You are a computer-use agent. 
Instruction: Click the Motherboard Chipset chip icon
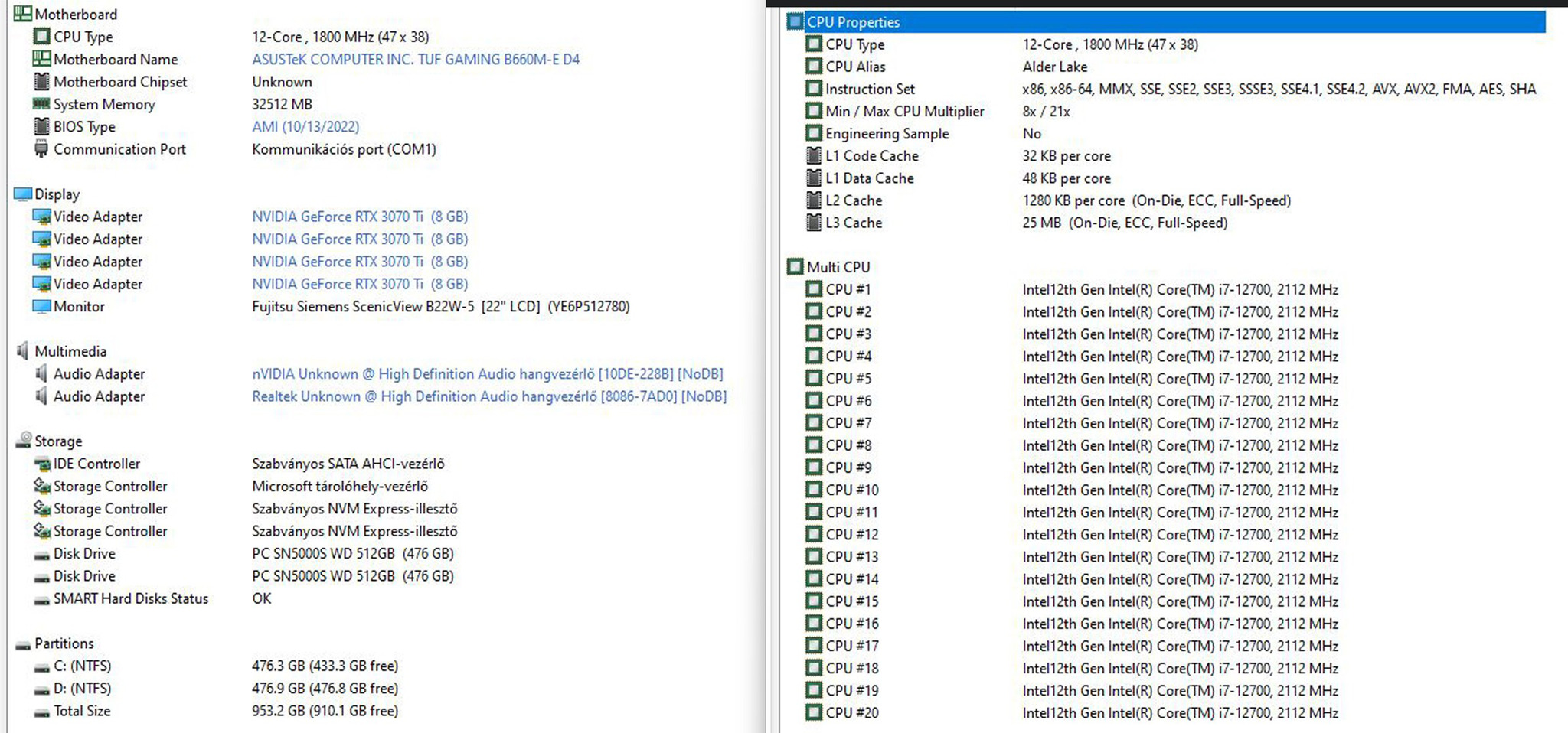point(41,81)
